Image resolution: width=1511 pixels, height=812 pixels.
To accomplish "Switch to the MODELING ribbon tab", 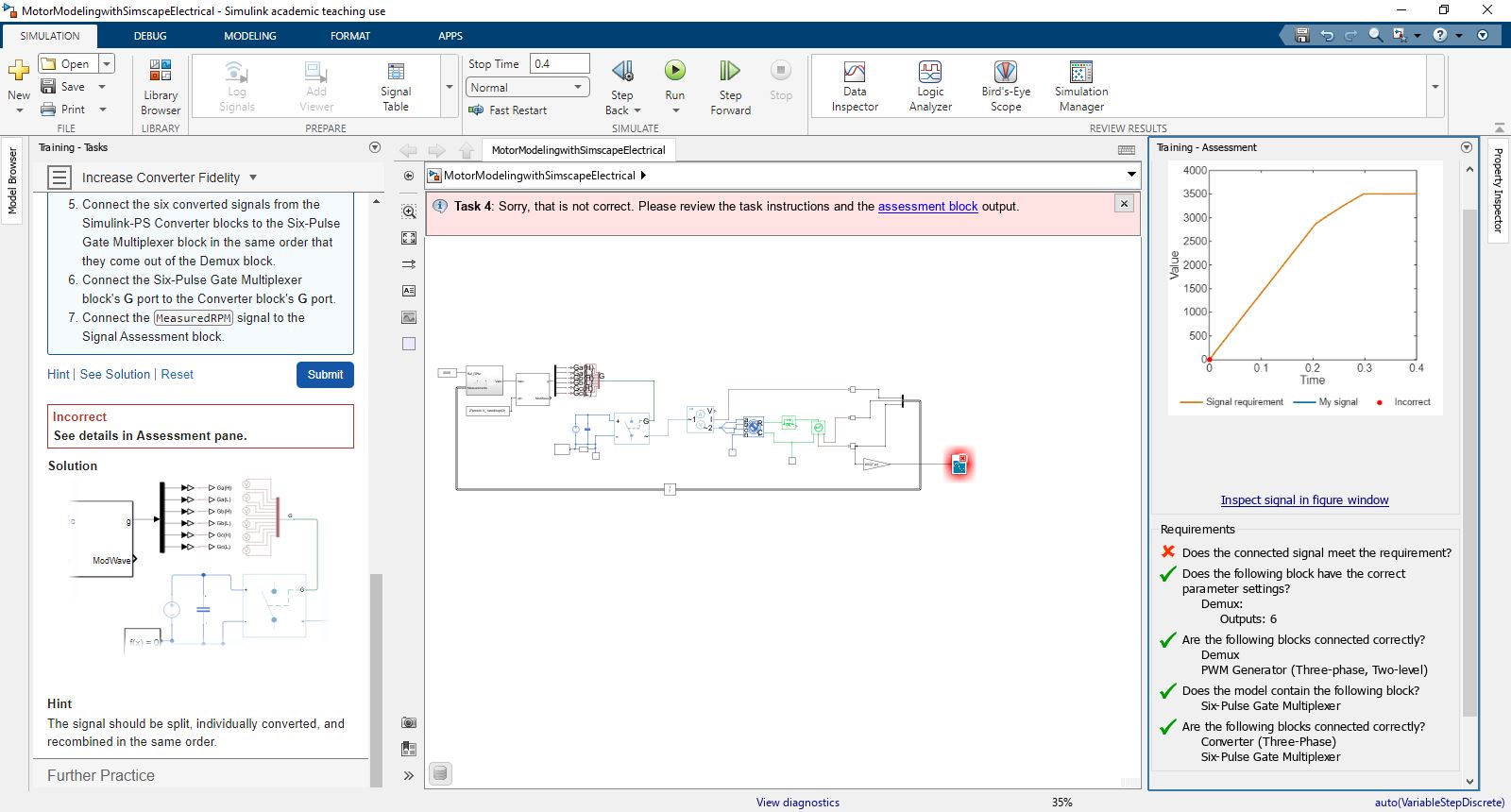I will [250, 36].
